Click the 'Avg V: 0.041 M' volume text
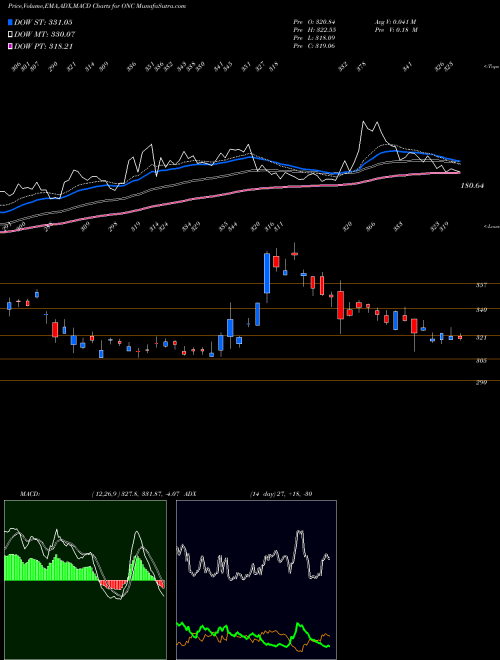Image resolution: width=500 pixels, height=660 pixels. tap(395, 22)
